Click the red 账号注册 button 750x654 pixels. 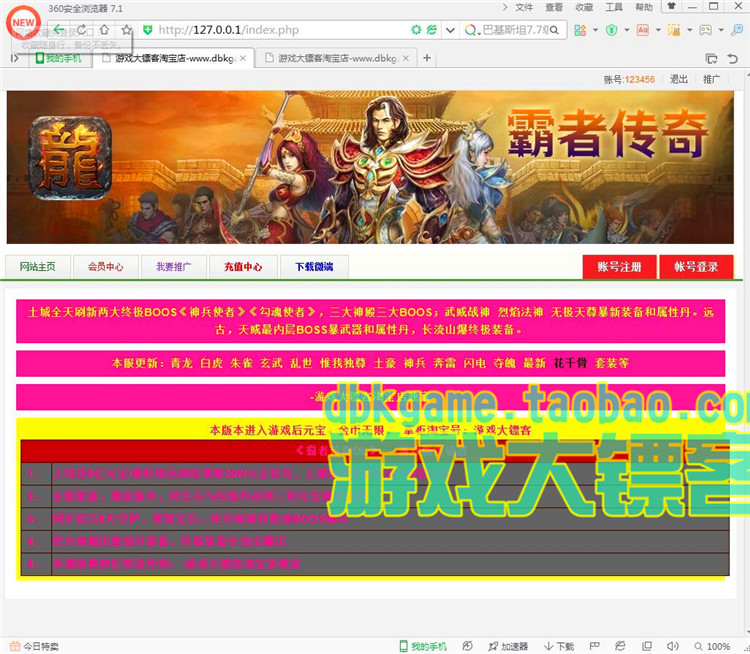[x=619, y=267]
